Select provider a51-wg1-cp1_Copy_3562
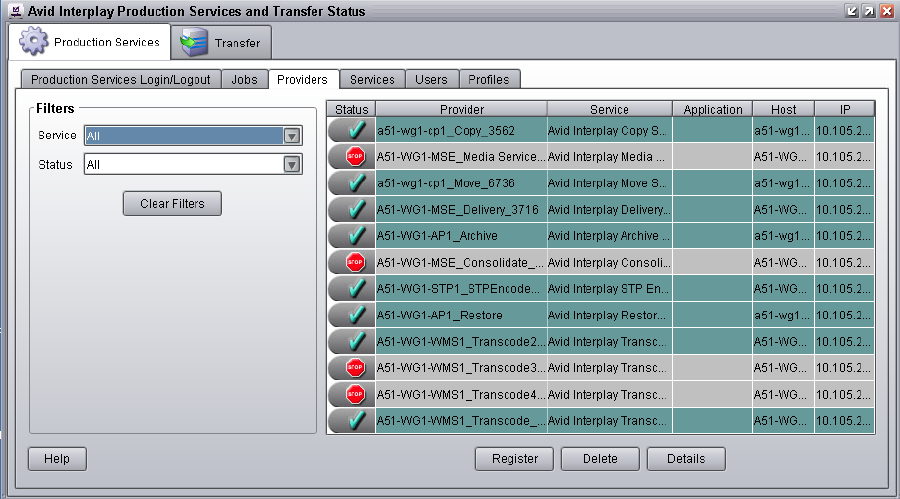 click(461, 130)
